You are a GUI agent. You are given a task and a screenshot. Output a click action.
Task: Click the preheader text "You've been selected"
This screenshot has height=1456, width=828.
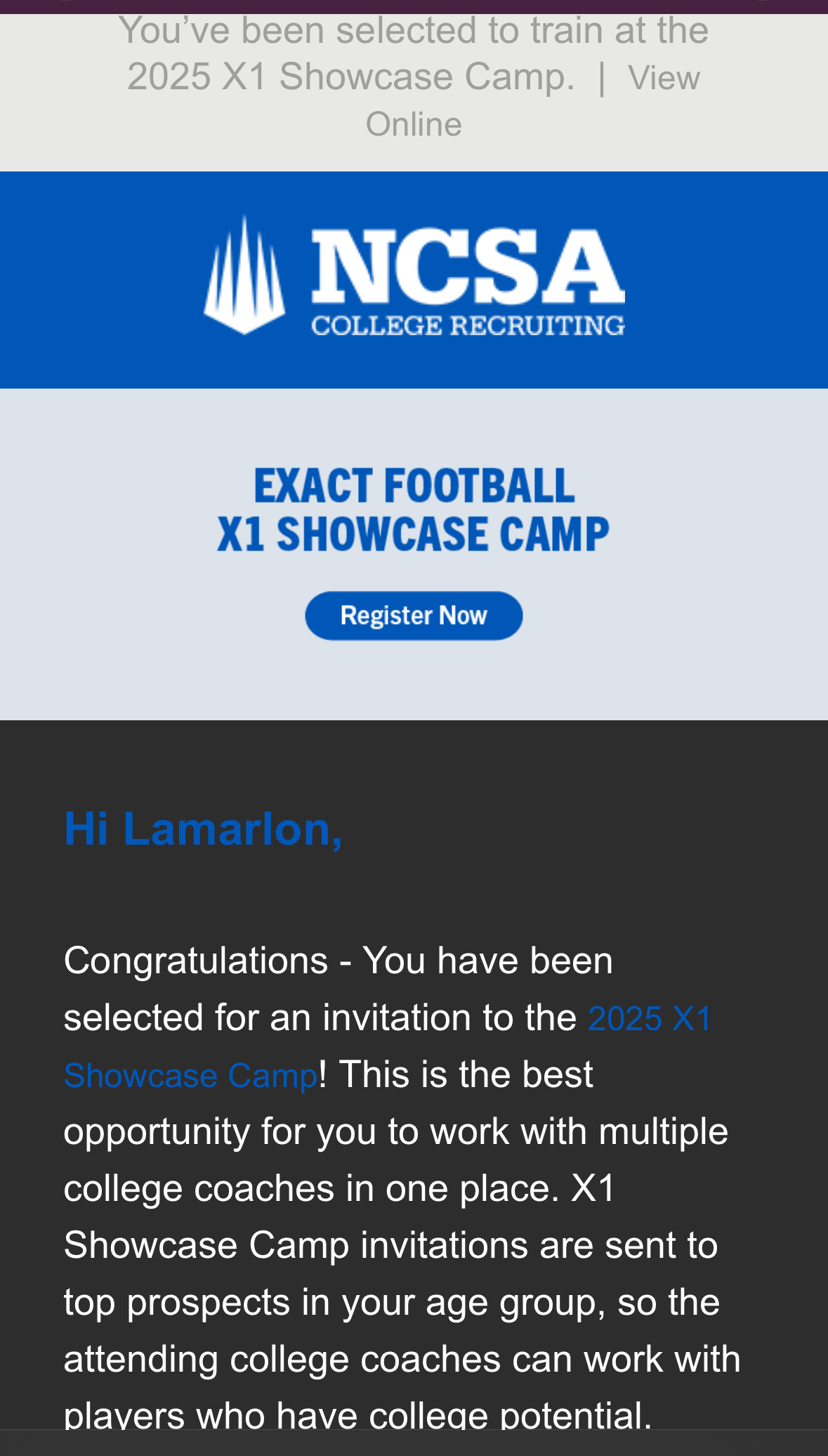[x=413, y=31]
